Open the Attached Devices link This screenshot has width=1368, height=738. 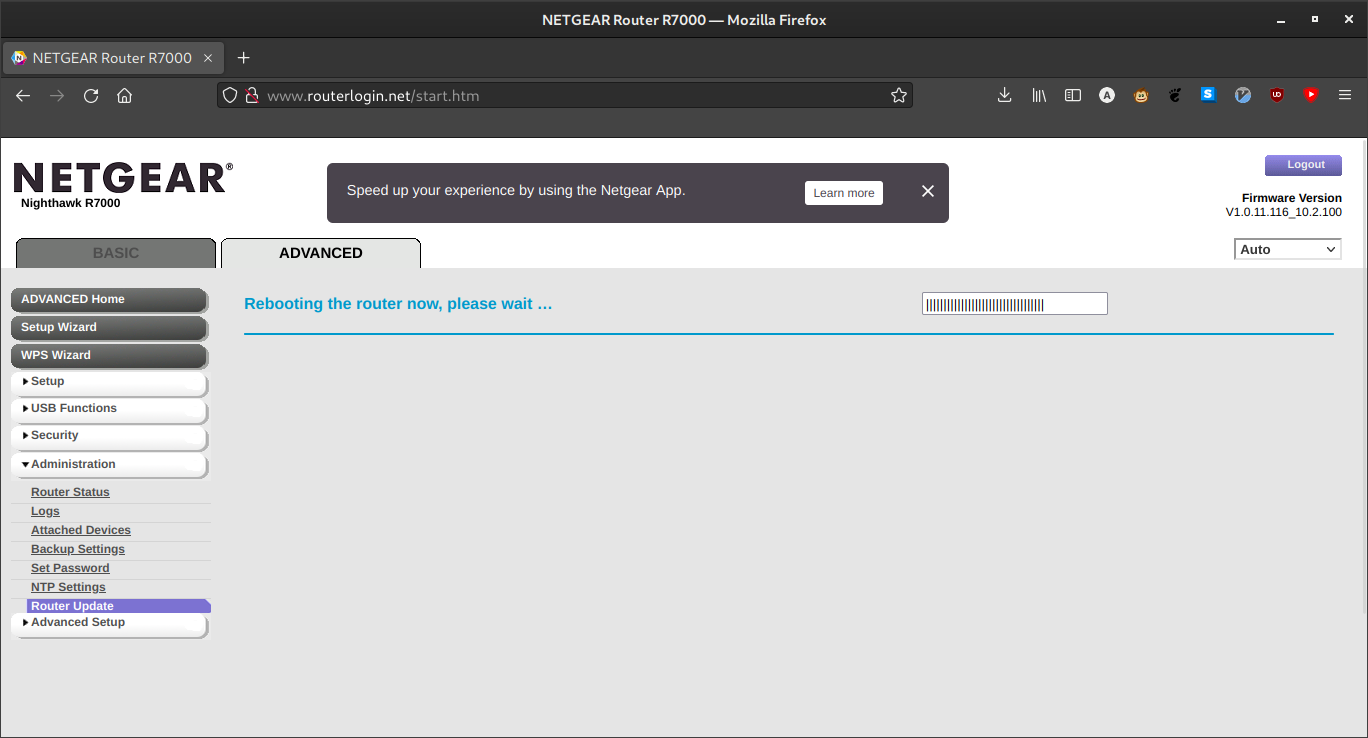(81, 530)
